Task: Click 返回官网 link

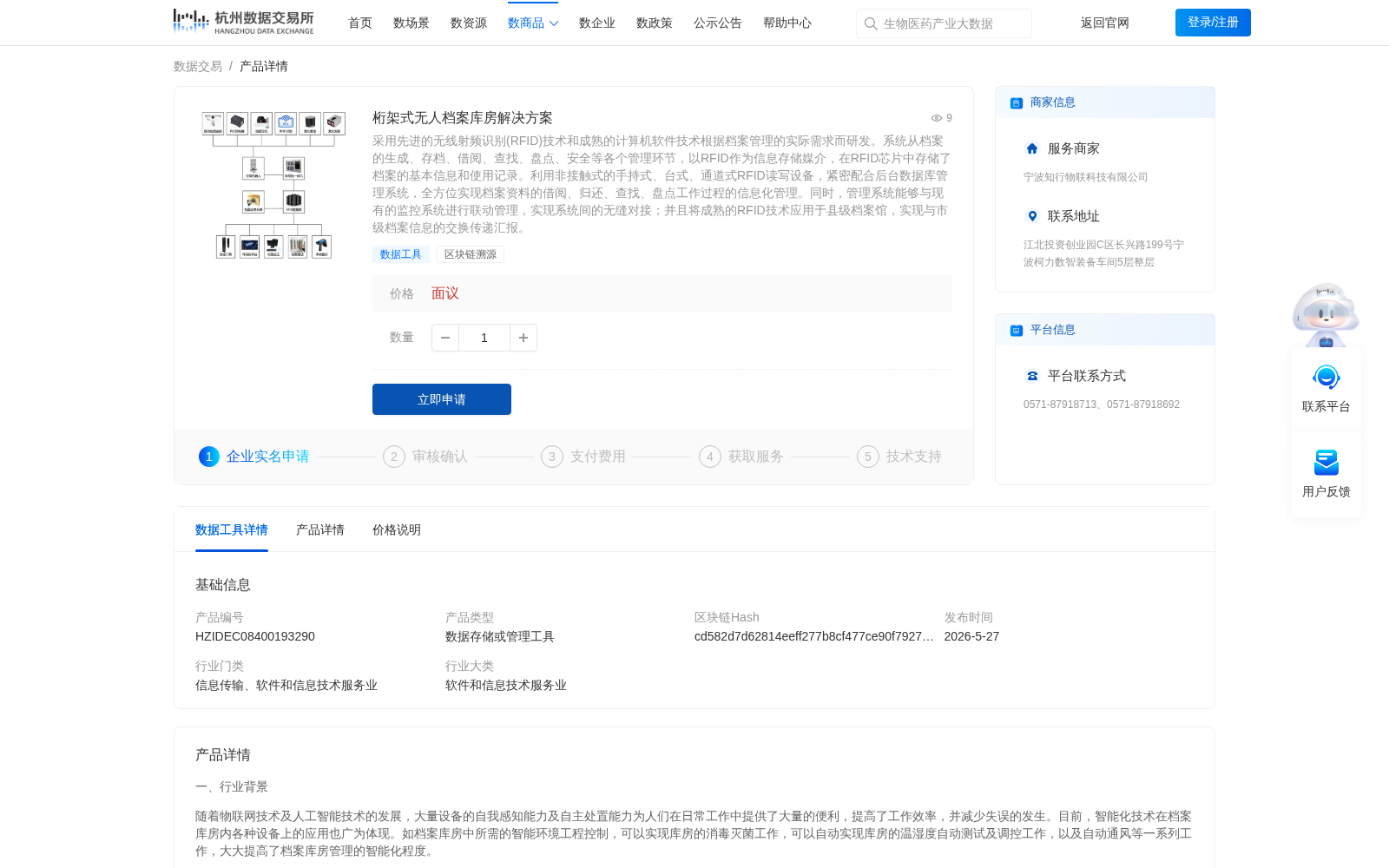Action: pyautogui.click(x=1105, y=23)
